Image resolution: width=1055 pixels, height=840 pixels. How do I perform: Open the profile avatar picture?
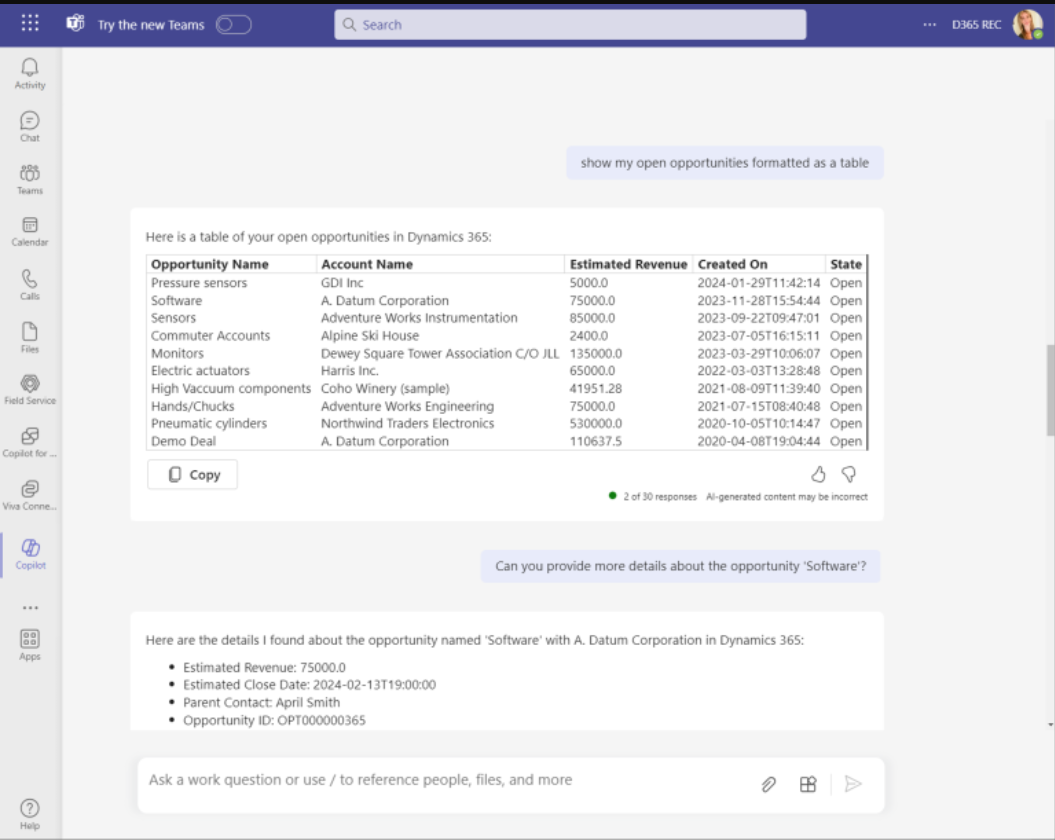click(x=1027, y=25)
